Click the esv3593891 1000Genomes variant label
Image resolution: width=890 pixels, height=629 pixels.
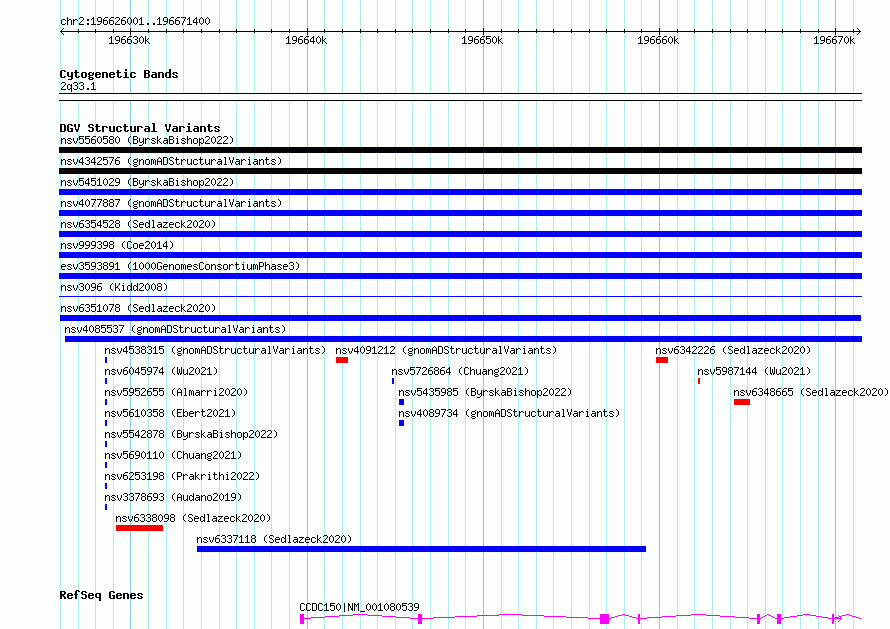point(180,266)
